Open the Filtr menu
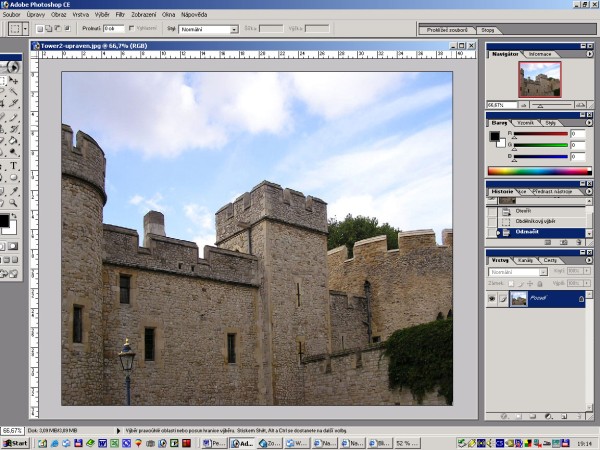The image size is (600, 450). point(120,16)
